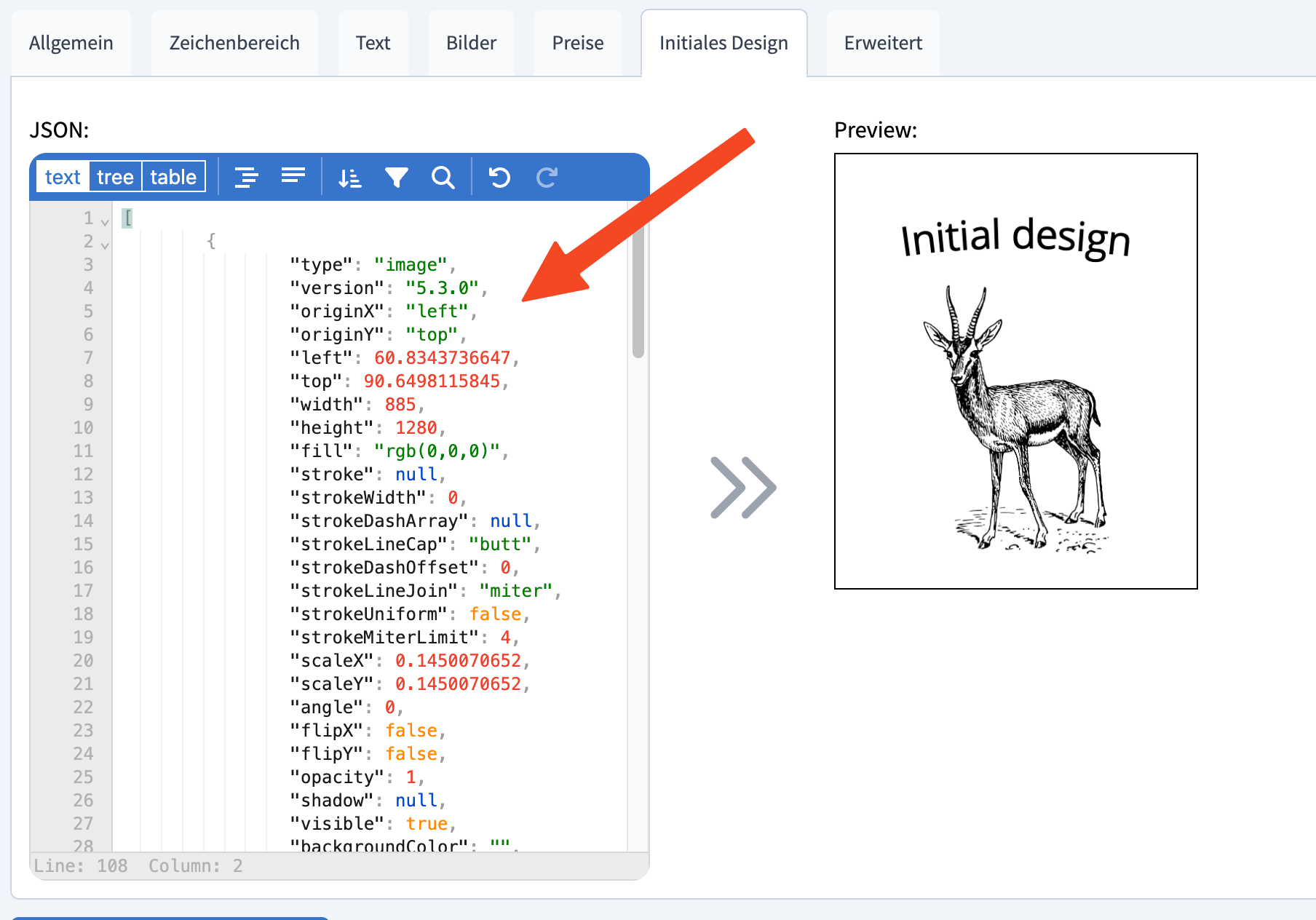This screenshot has height=920, width=1316.
Task: Click the strokeDashOffset value 0
Action: [x=505, y=568]
